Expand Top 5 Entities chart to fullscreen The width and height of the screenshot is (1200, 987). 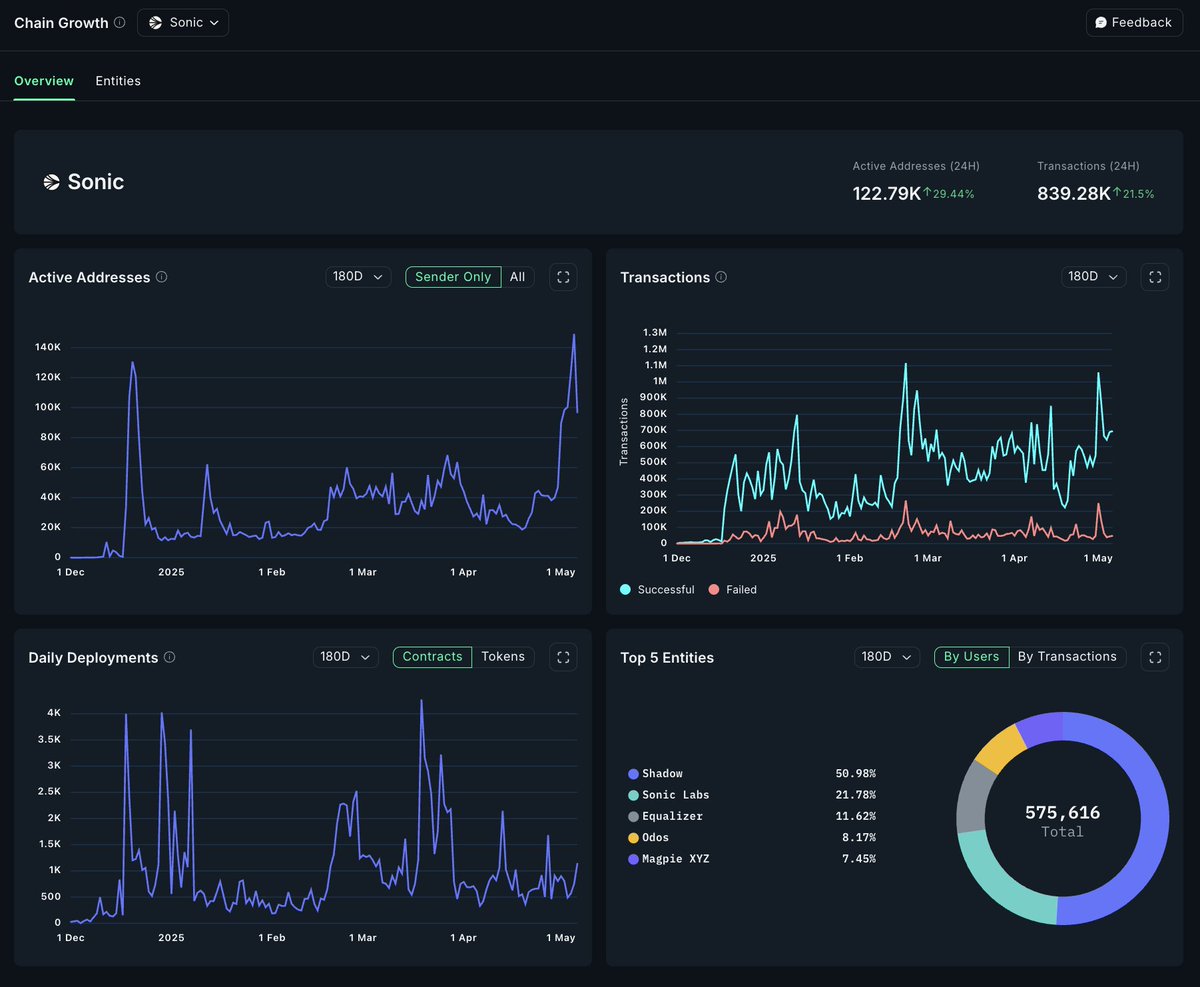click(x=1155, y=657)
